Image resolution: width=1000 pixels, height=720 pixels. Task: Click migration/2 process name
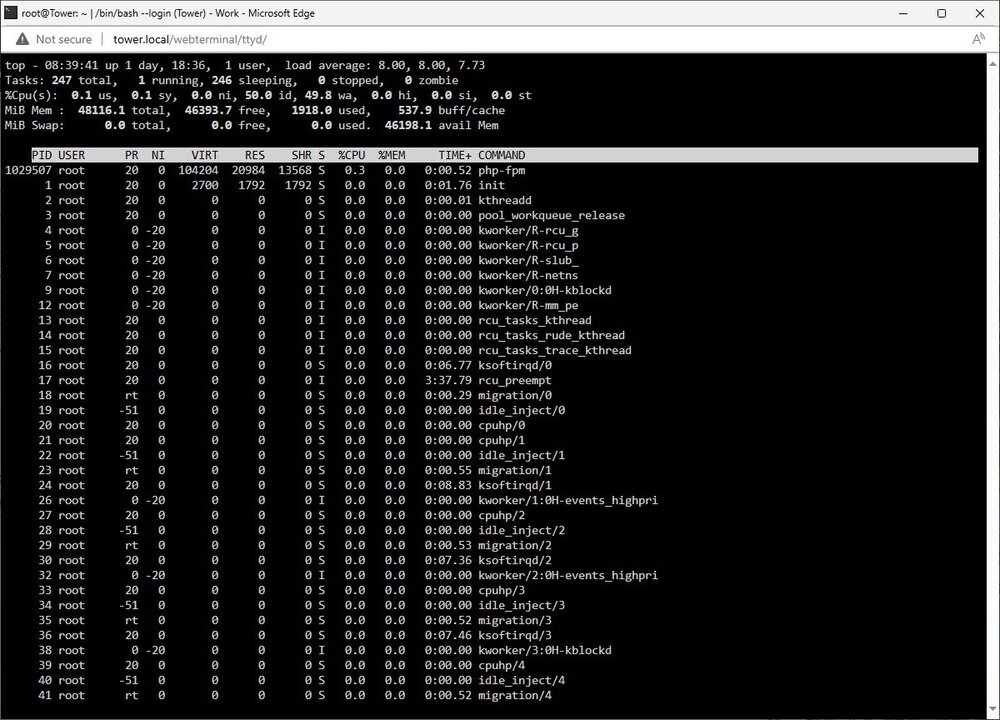(x=515, y=545)
